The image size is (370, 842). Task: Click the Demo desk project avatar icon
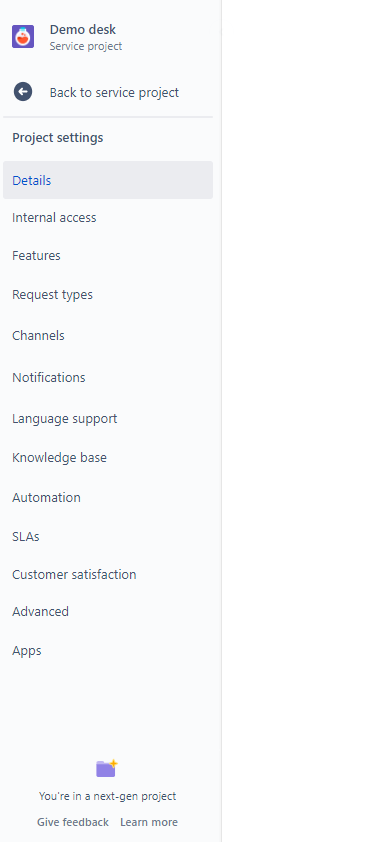(x=23, y=37)
